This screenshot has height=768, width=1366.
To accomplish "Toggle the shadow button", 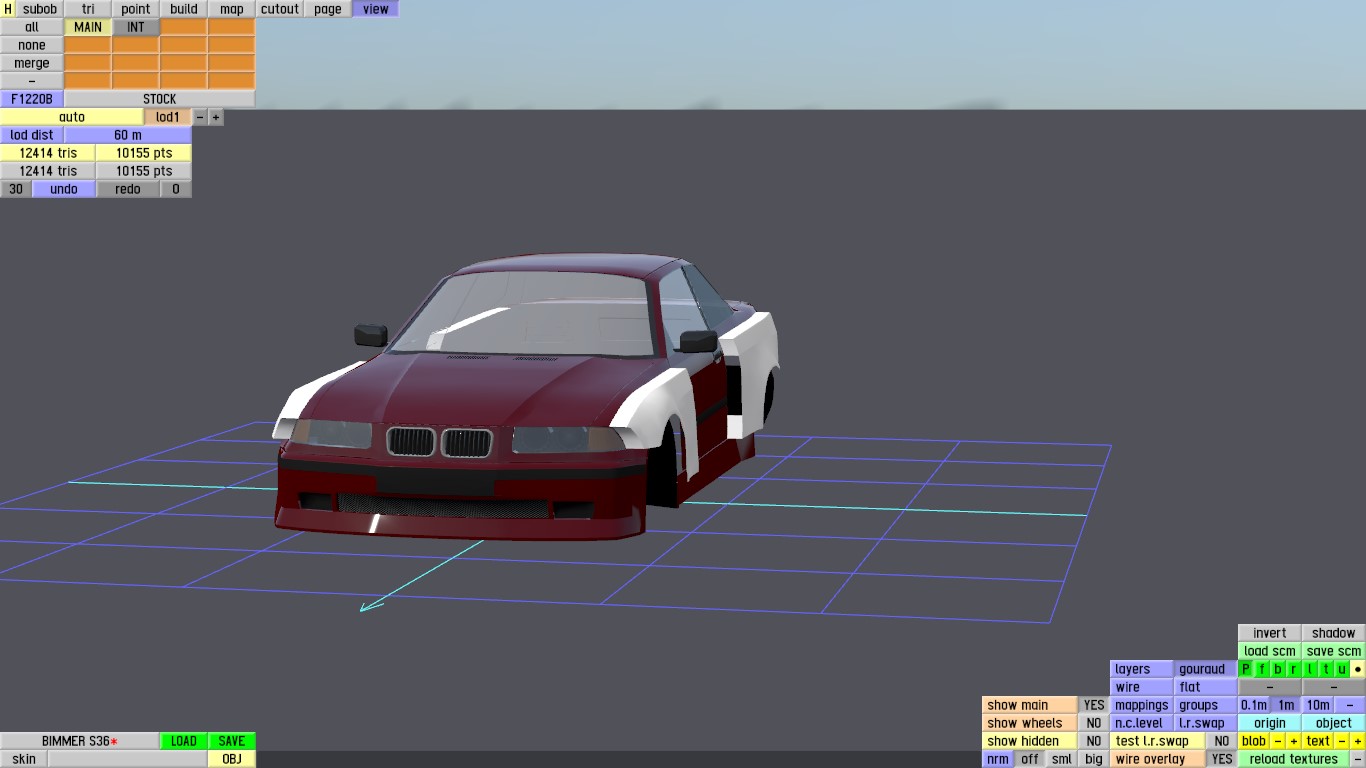I will pos(1334,633).
